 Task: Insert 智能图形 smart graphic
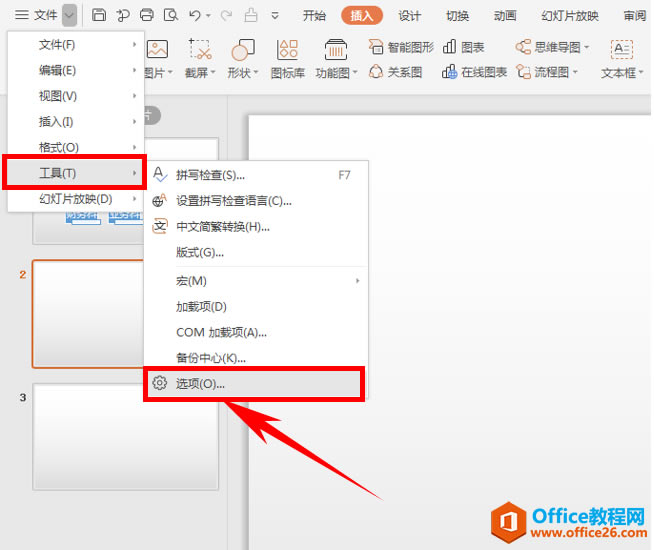(401, 47)
